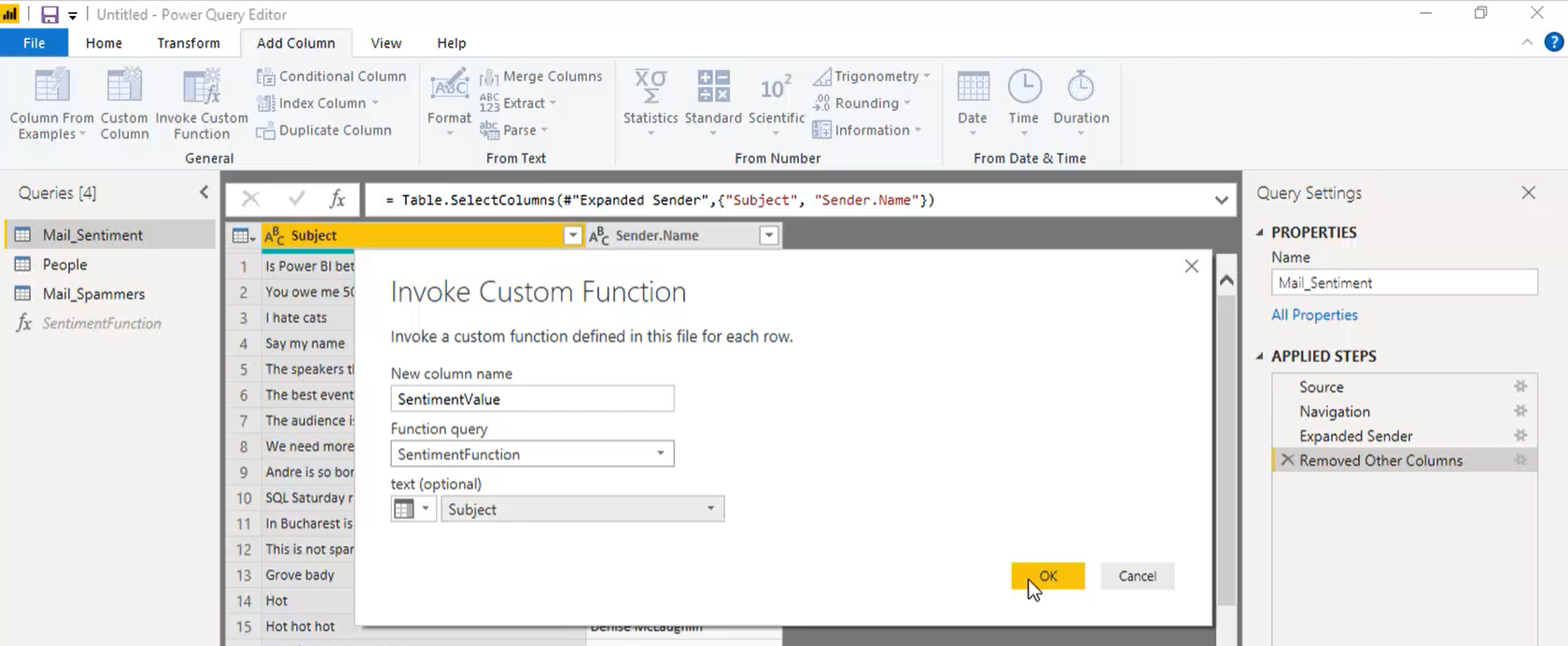Confirm formula with checkmark icon
Screen dimensions: 1568x646
(x=297, y=199)
